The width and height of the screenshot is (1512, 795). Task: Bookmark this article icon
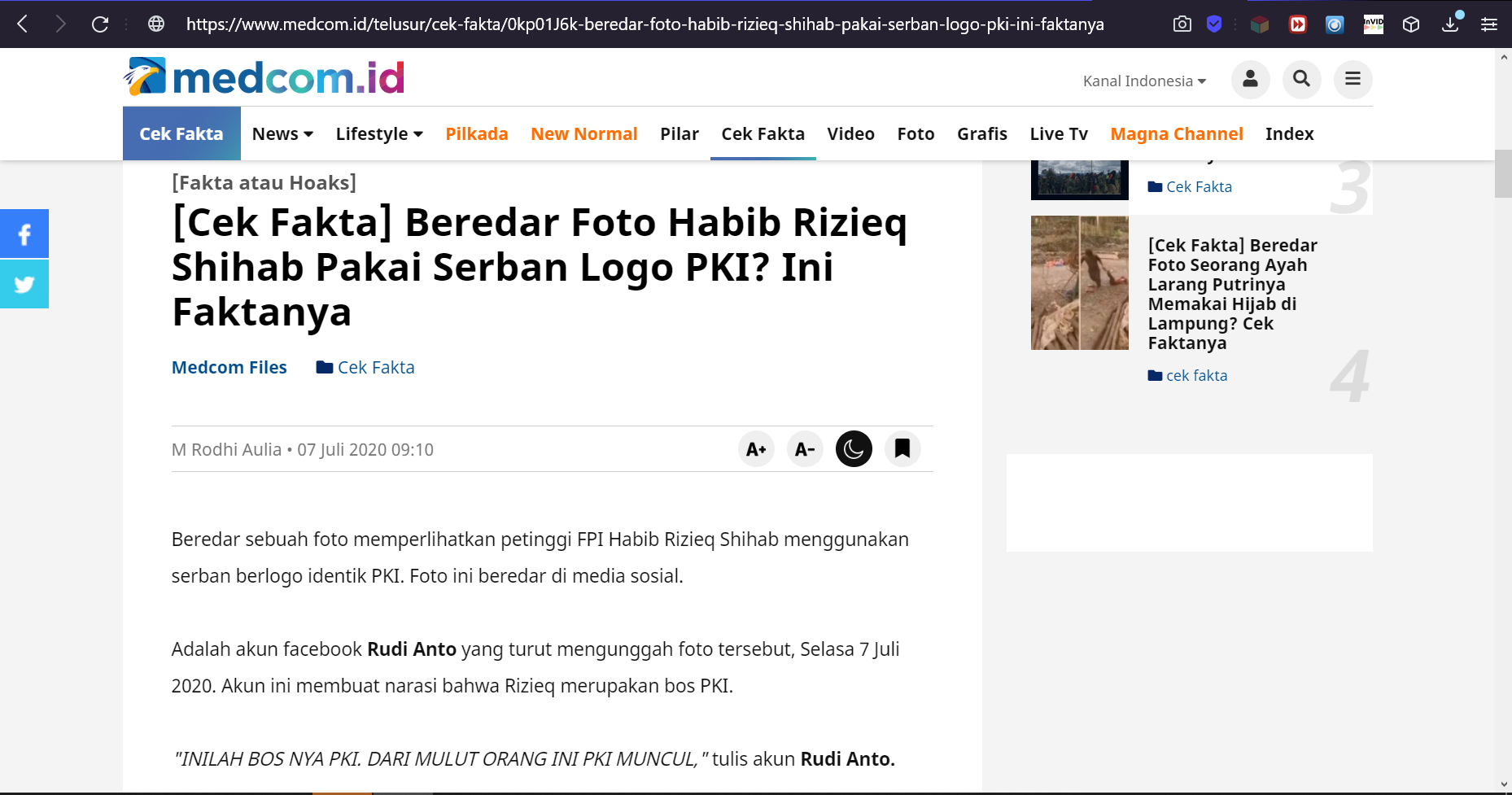(902, 449)
